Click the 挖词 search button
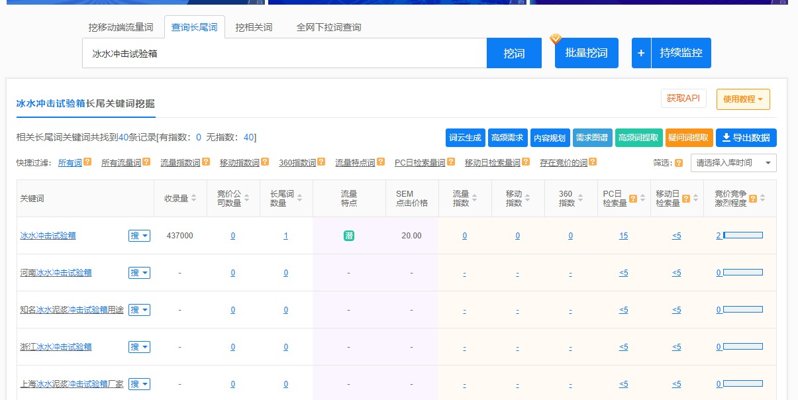The image size is (798, 400). coord(514,53)
